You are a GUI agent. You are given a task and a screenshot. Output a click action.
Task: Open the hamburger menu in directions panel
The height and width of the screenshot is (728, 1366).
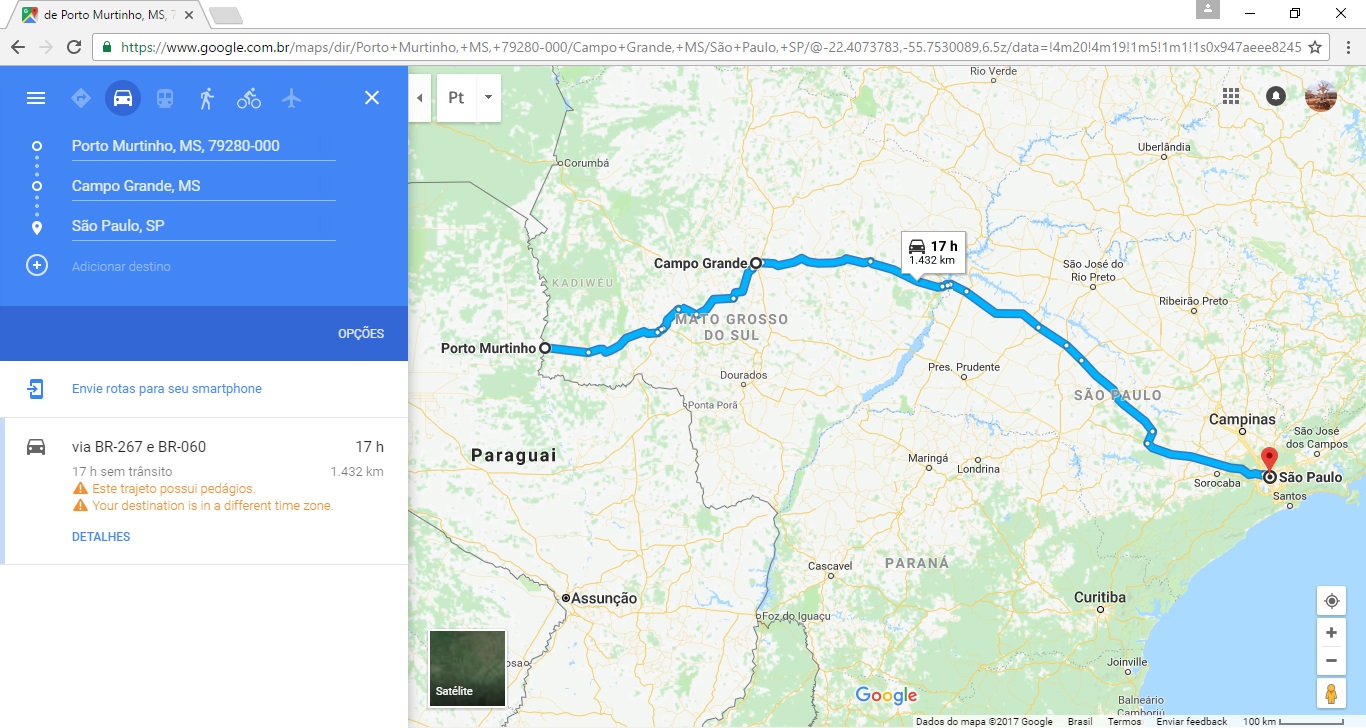click(x=36, y=98)
